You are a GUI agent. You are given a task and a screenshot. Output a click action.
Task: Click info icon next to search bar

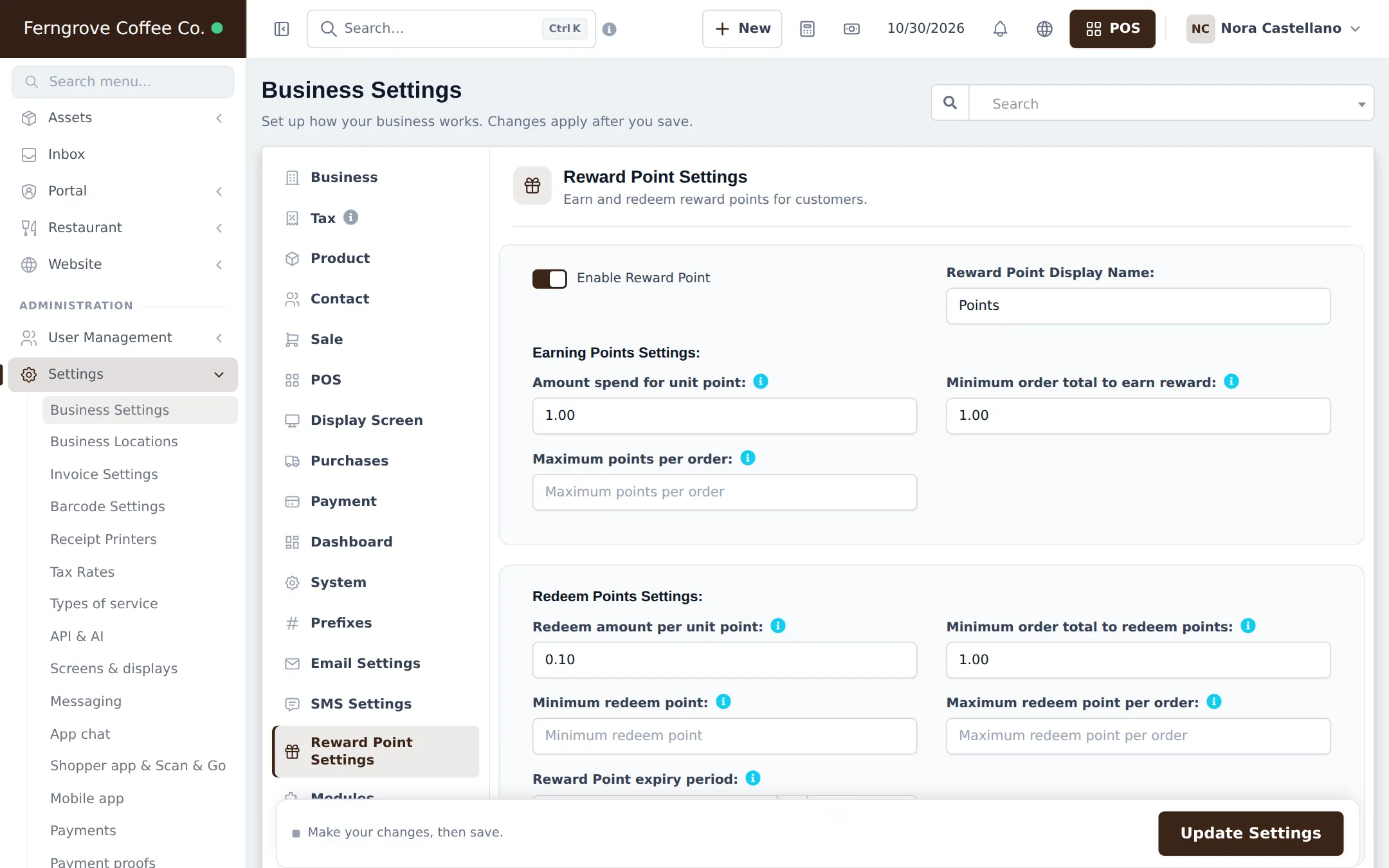pyautogui.click(x=610, y=29)
